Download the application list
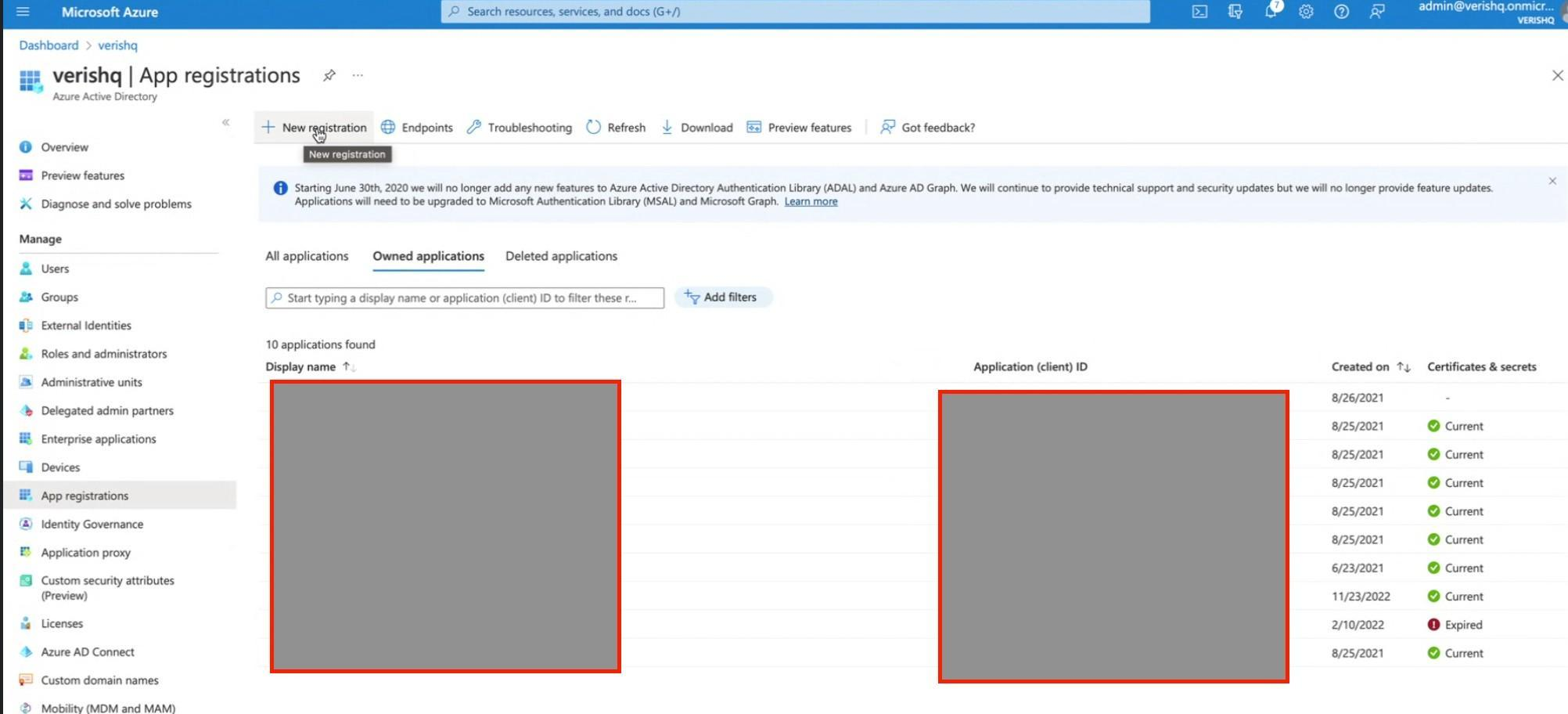The image size is (1568, 714). coord(697,127)
